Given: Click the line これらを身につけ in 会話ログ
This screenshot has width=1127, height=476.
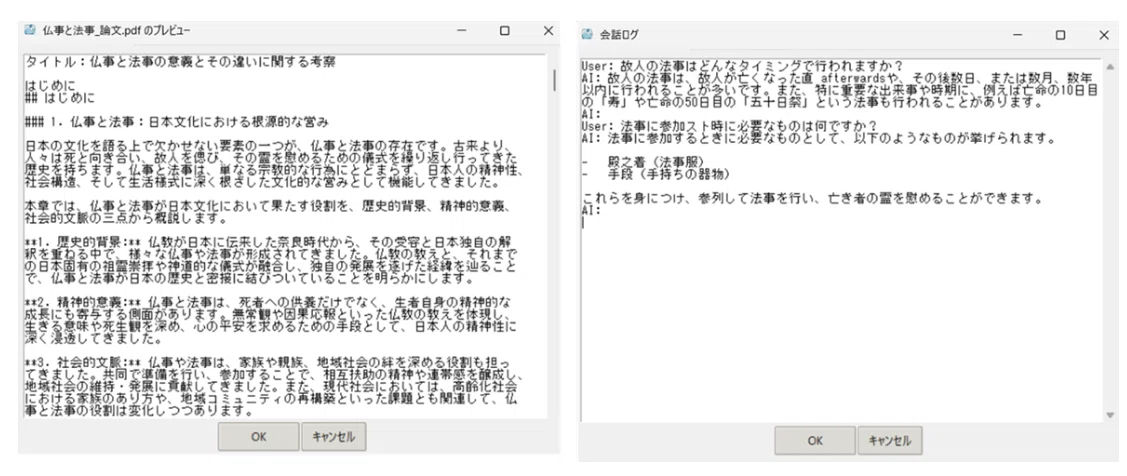Looking at the screenshot, I should pyautogui.click(x=812, y=198).
